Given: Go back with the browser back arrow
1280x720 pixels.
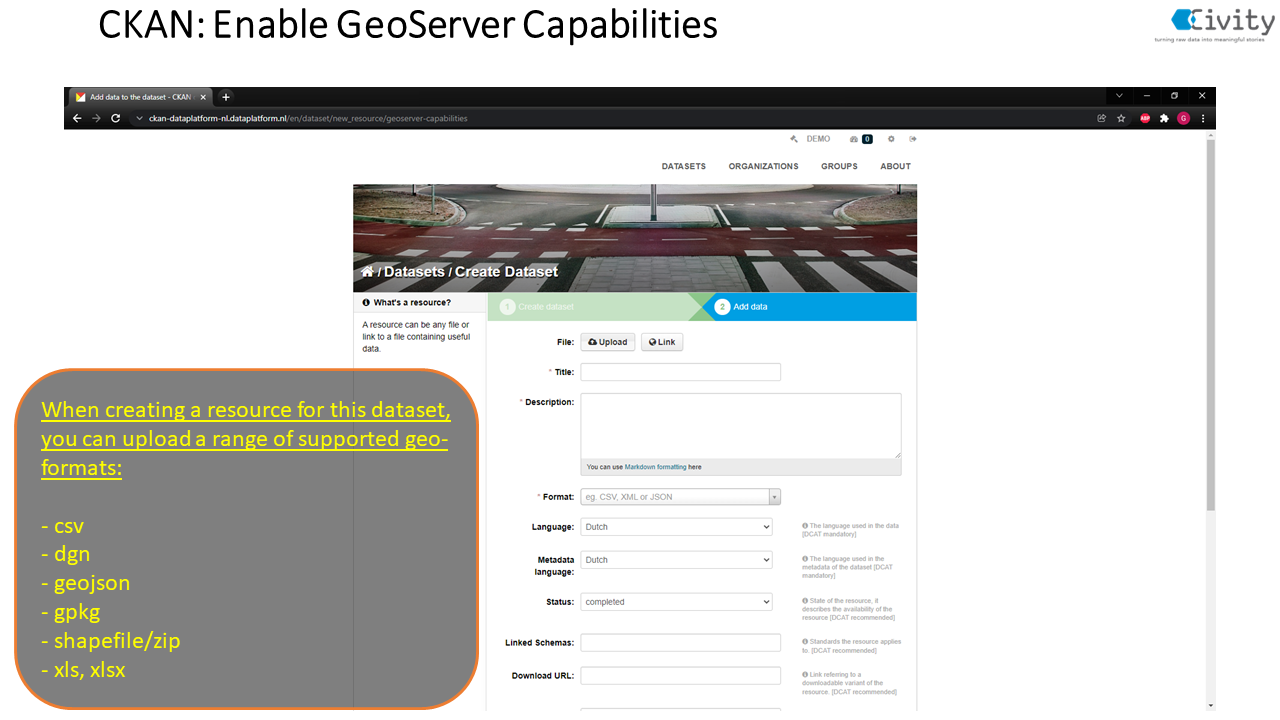Looking at the screenshot, I should [77, 118].
